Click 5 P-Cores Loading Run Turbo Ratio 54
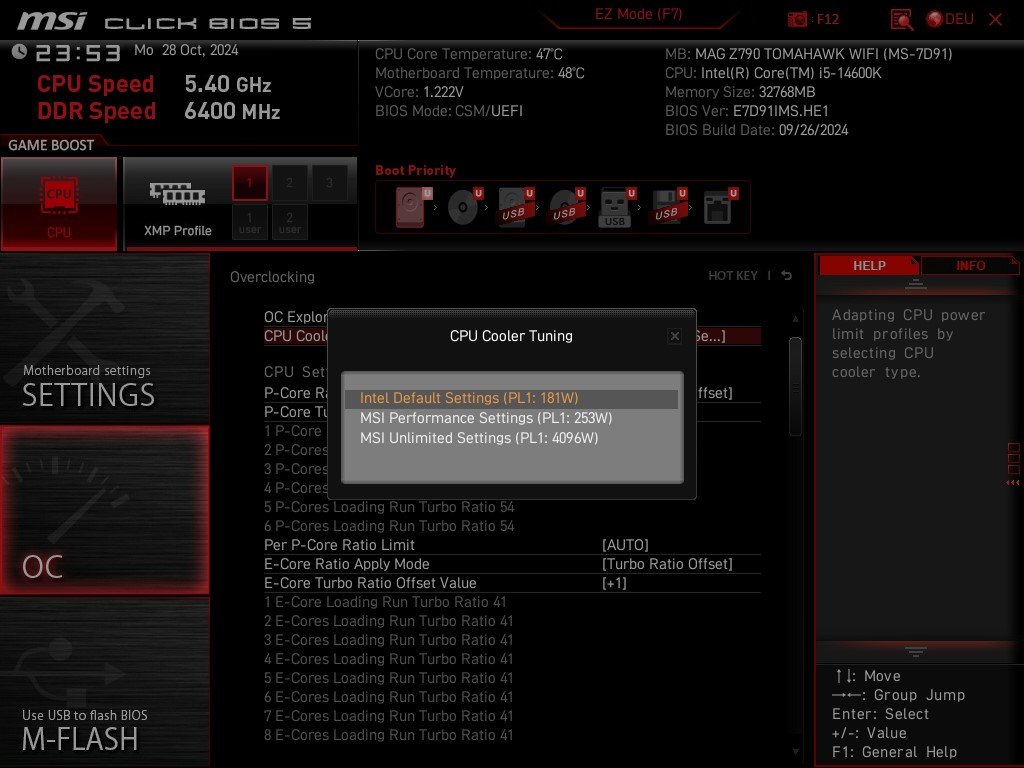Image resolution: width=1024 pixels, height=768 pixels. (389, 507)
